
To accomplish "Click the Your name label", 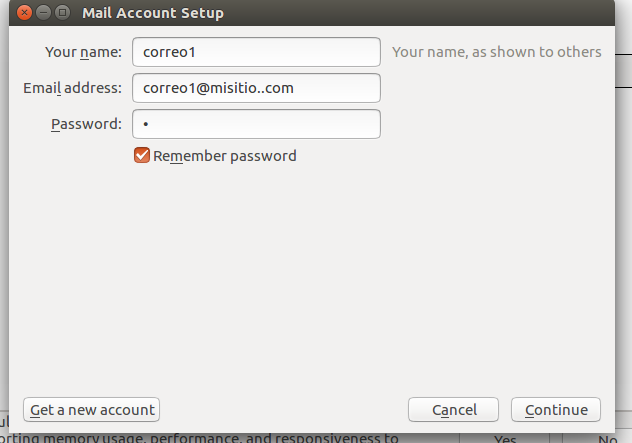I will [x=83, y=52].
